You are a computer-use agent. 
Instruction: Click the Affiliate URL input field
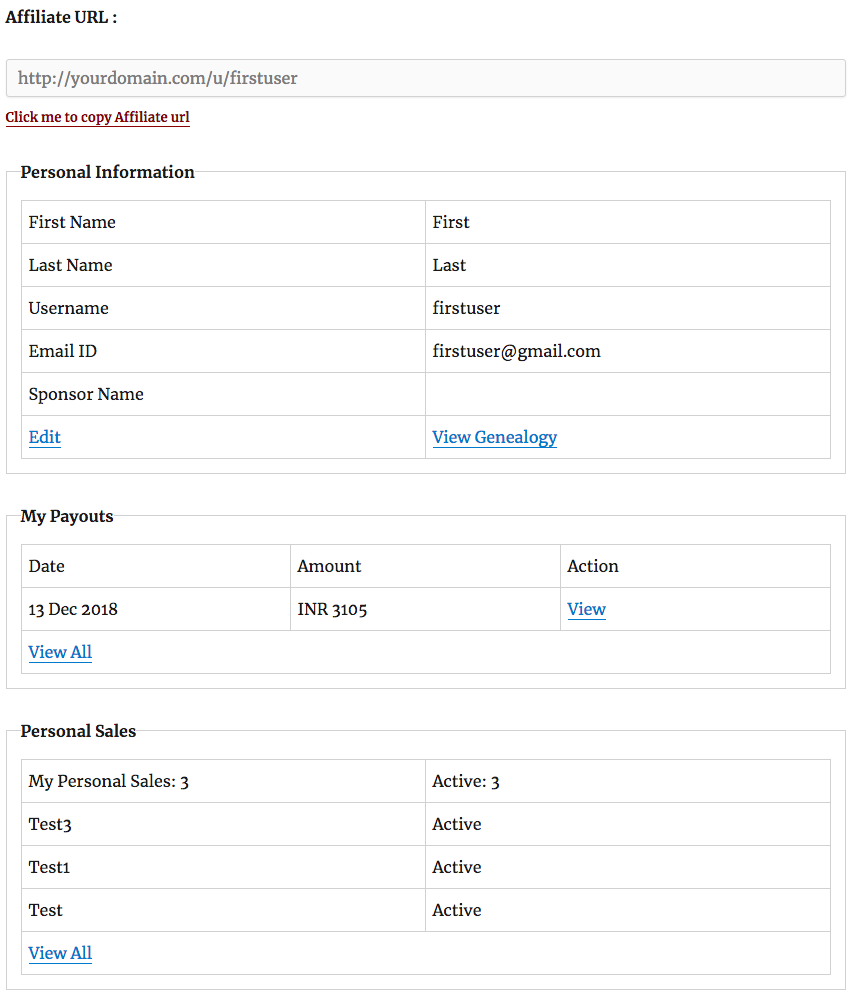[x=426, y=78]
